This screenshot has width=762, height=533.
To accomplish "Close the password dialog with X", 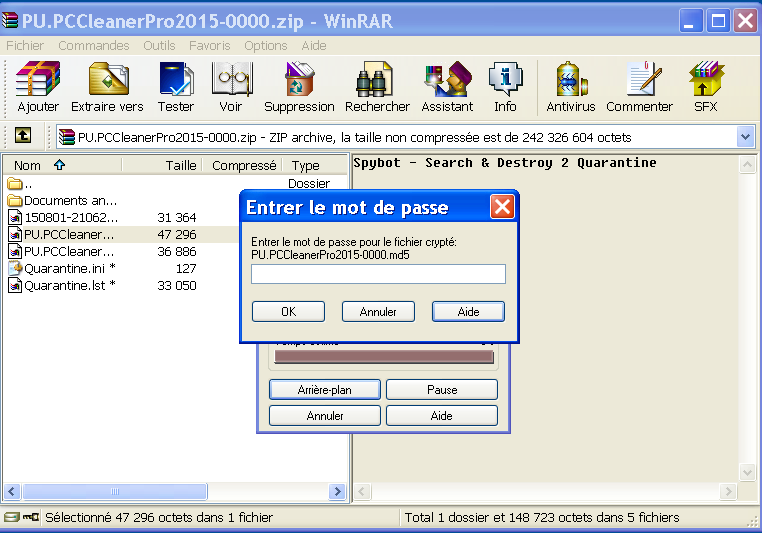I will tap(502, 207).
